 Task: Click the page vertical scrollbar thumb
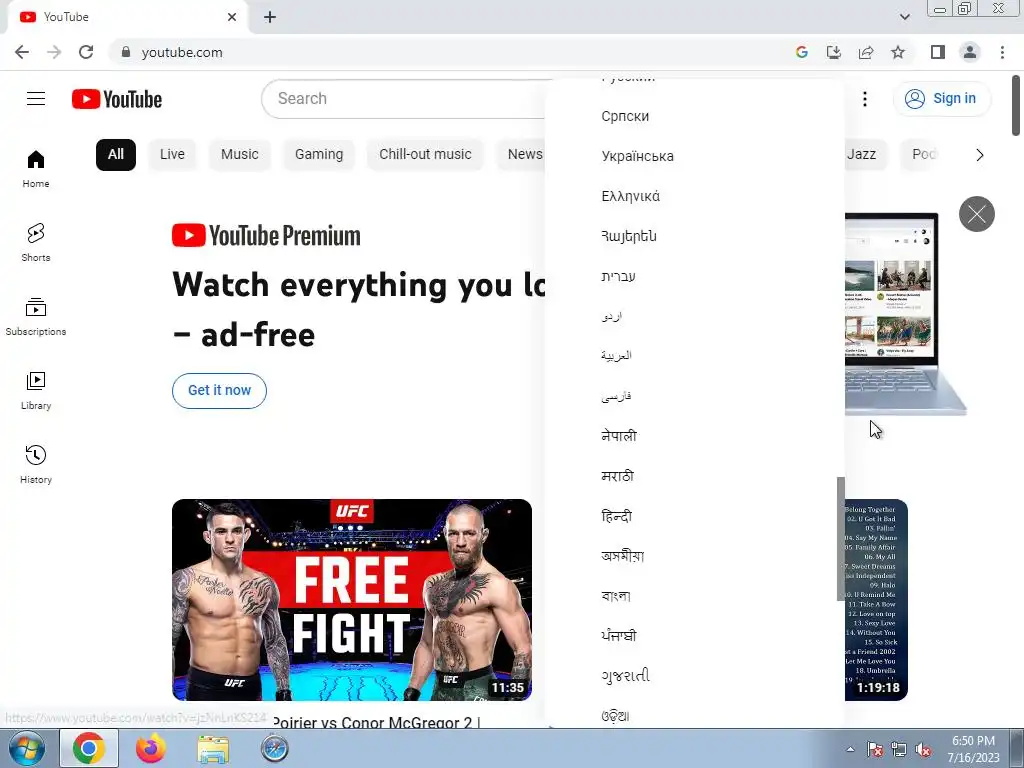[1016, 106]
